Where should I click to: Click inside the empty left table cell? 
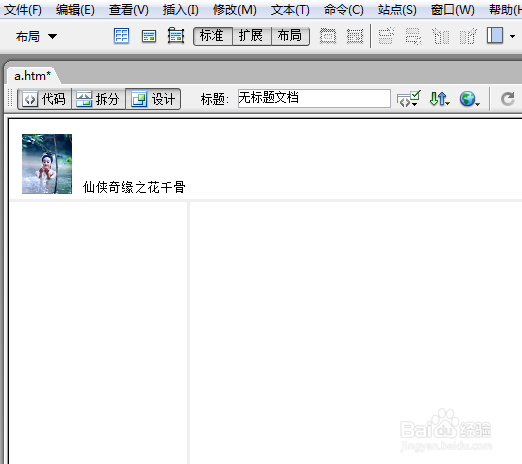[x=99, y=333]
